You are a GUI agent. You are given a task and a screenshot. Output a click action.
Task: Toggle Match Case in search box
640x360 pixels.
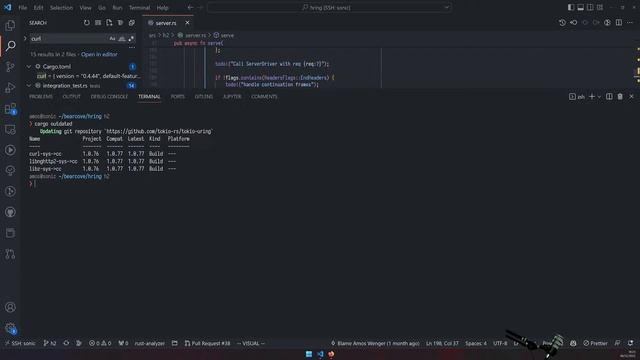[x=112, y=38]
